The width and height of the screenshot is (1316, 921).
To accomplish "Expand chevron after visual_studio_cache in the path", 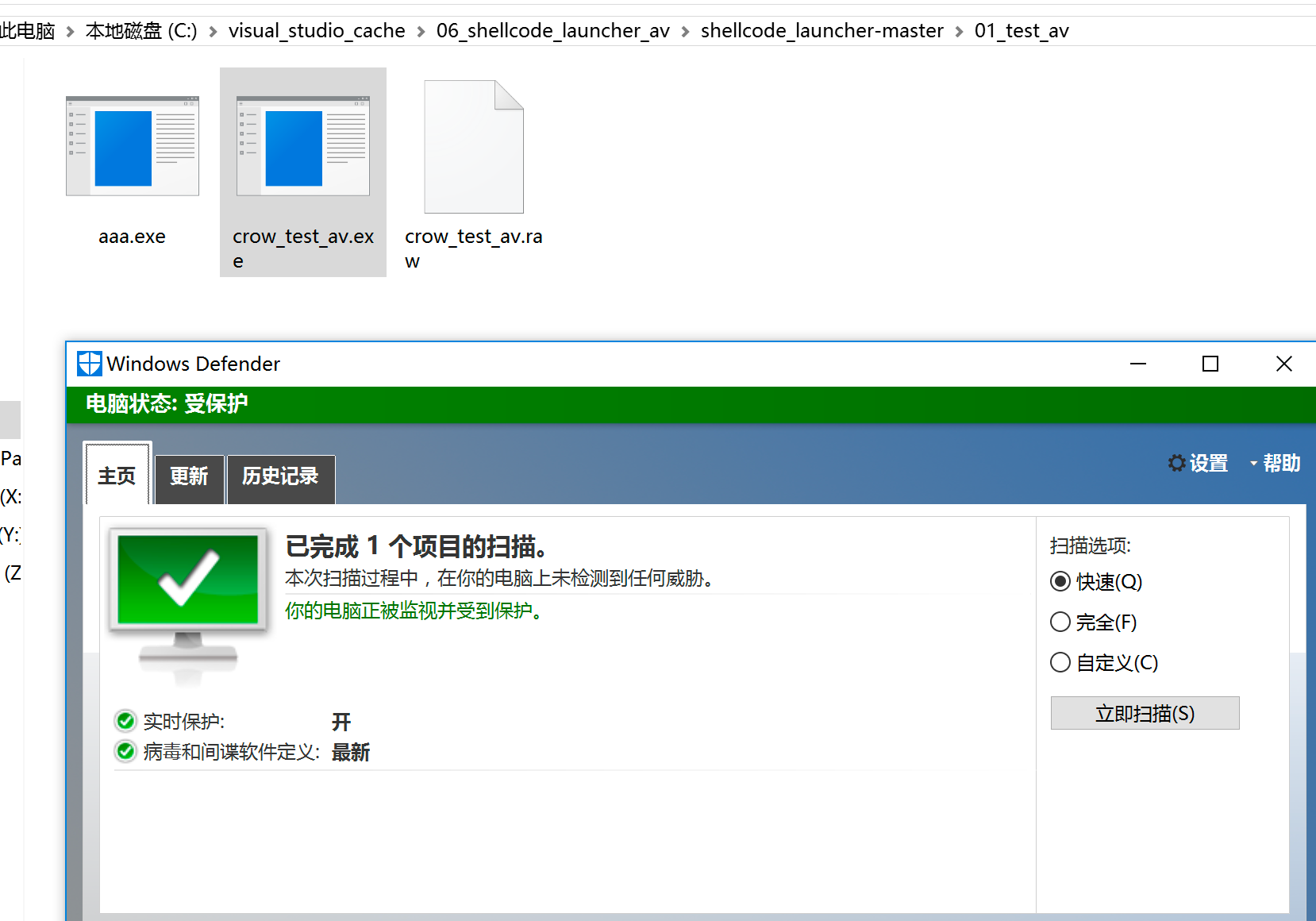I will click(421, 32).
